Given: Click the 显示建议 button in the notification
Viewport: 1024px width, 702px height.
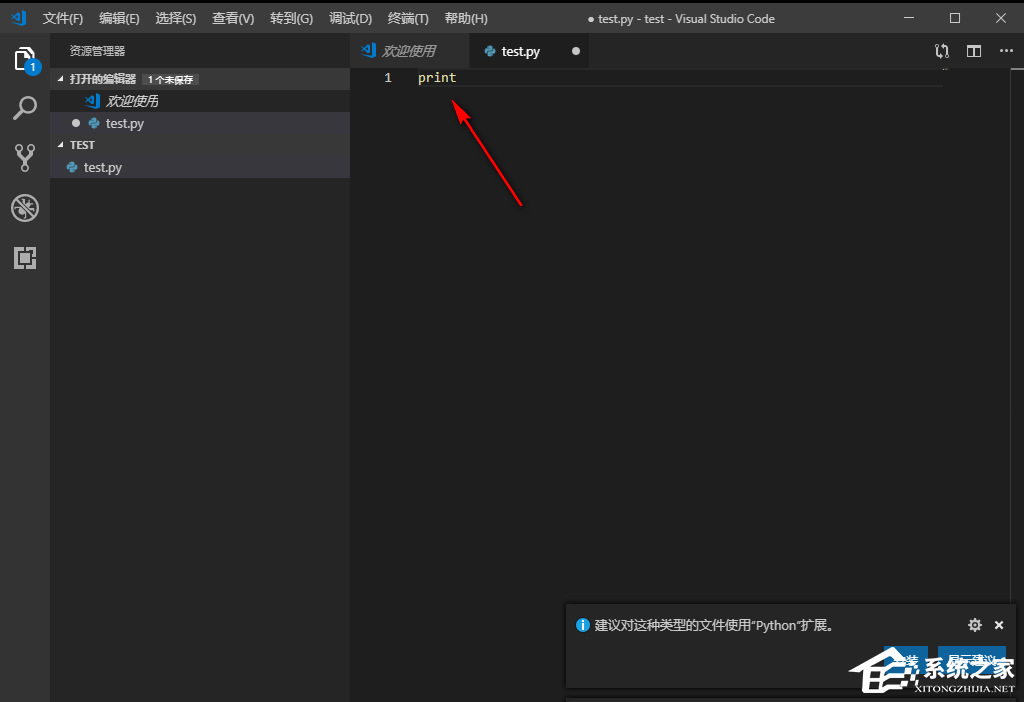Looking at the screenshot, I should tap(969, 660).
